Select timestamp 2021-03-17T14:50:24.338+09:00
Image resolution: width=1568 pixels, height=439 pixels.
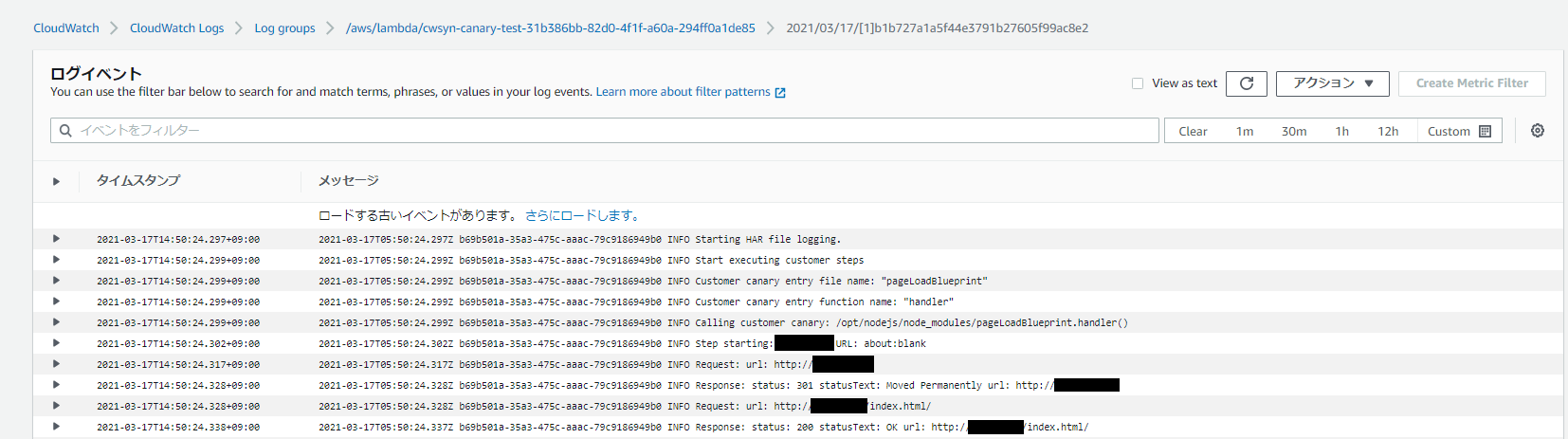tap(178, 428)
